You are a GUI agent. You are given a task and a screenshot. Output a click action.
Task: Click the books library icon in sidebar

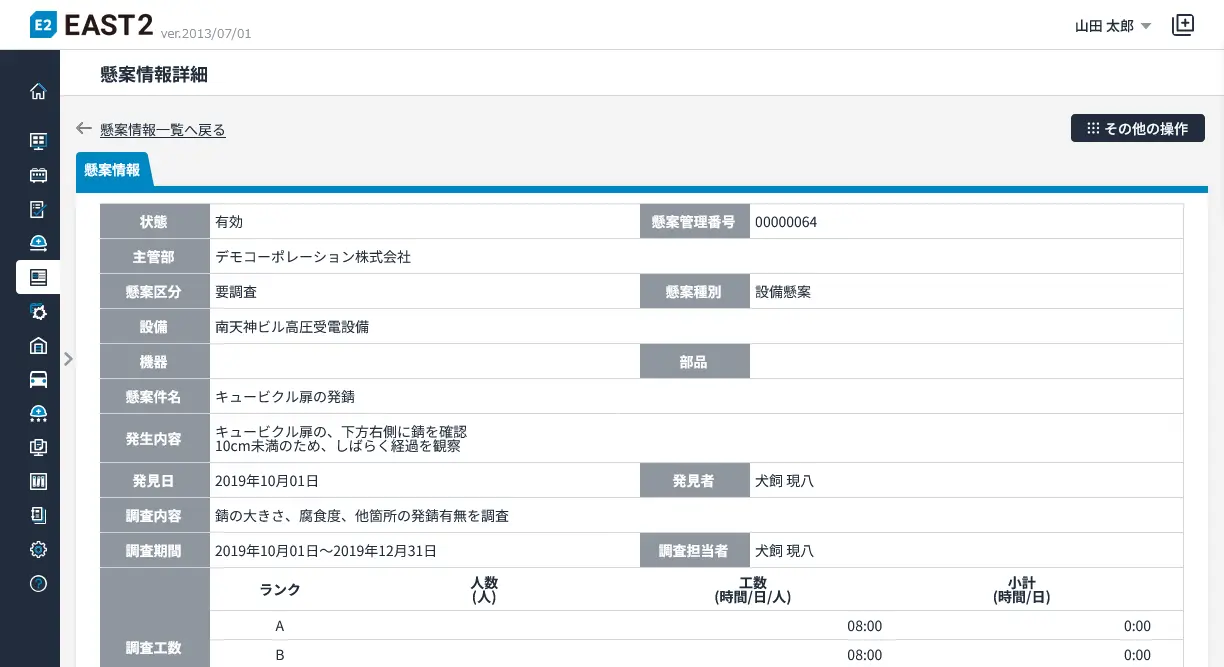[38, 481]
